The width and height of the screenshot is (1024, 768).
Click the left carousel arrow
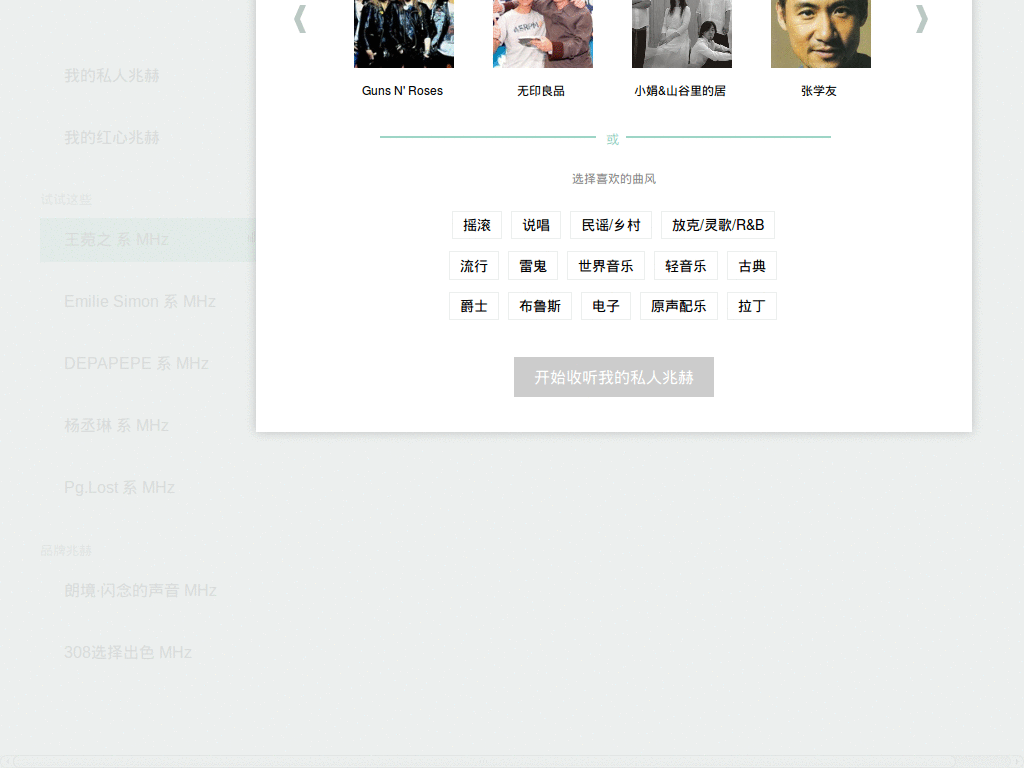[300, 18]
